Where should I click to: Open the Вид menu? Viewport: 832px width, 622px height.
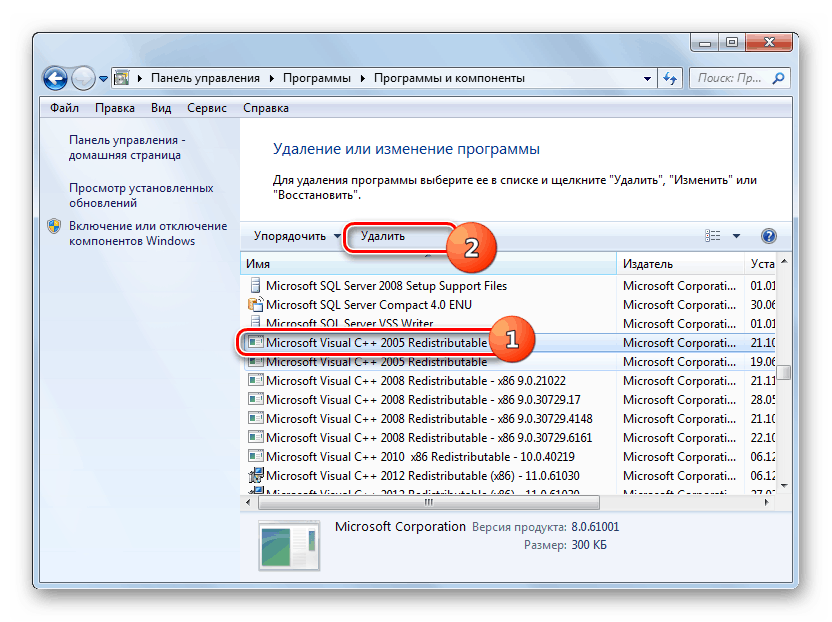click(161, 108)
